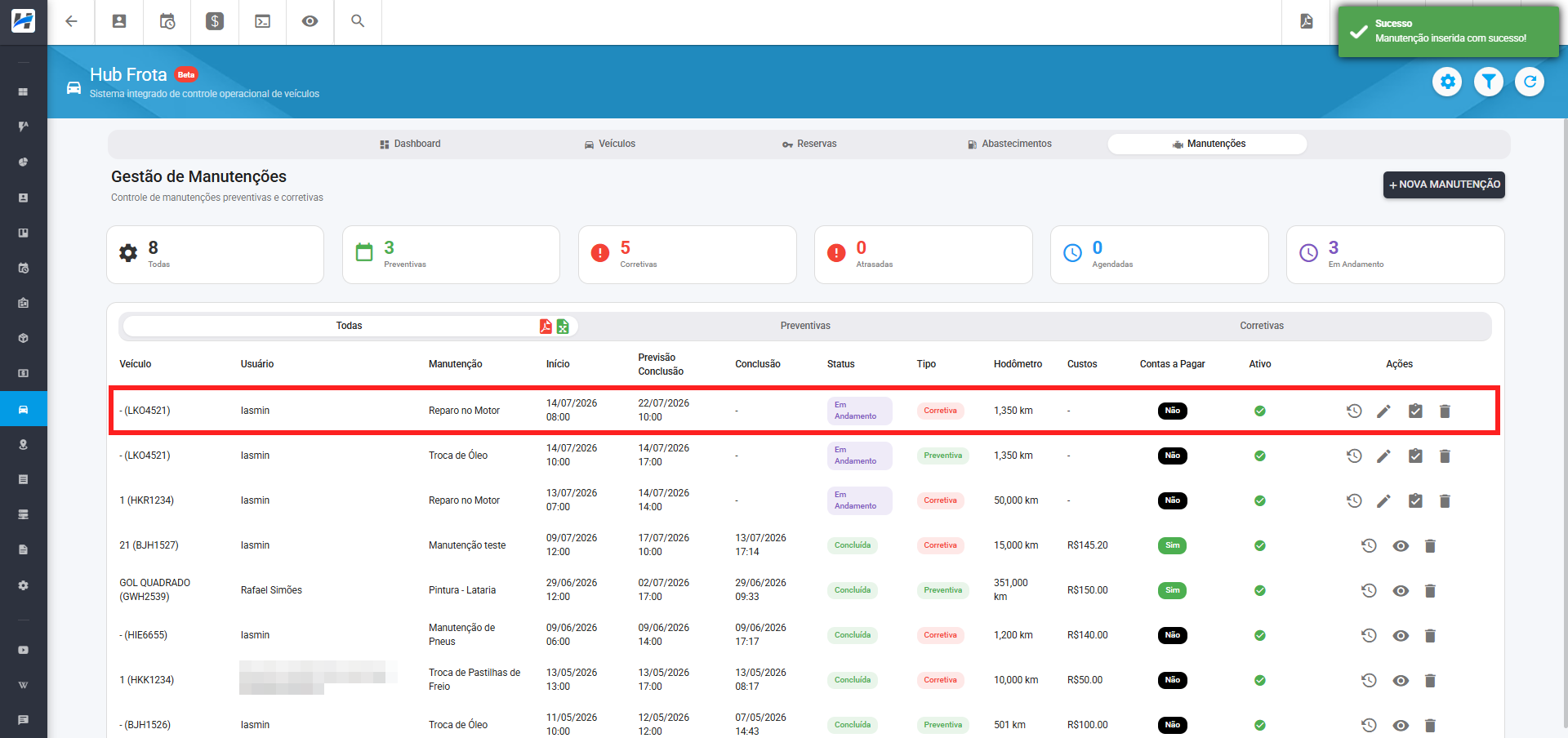Screen dimensions: 1568x738
Task: View details of Pintura - Lataria row
Action: coord(1401,590)
